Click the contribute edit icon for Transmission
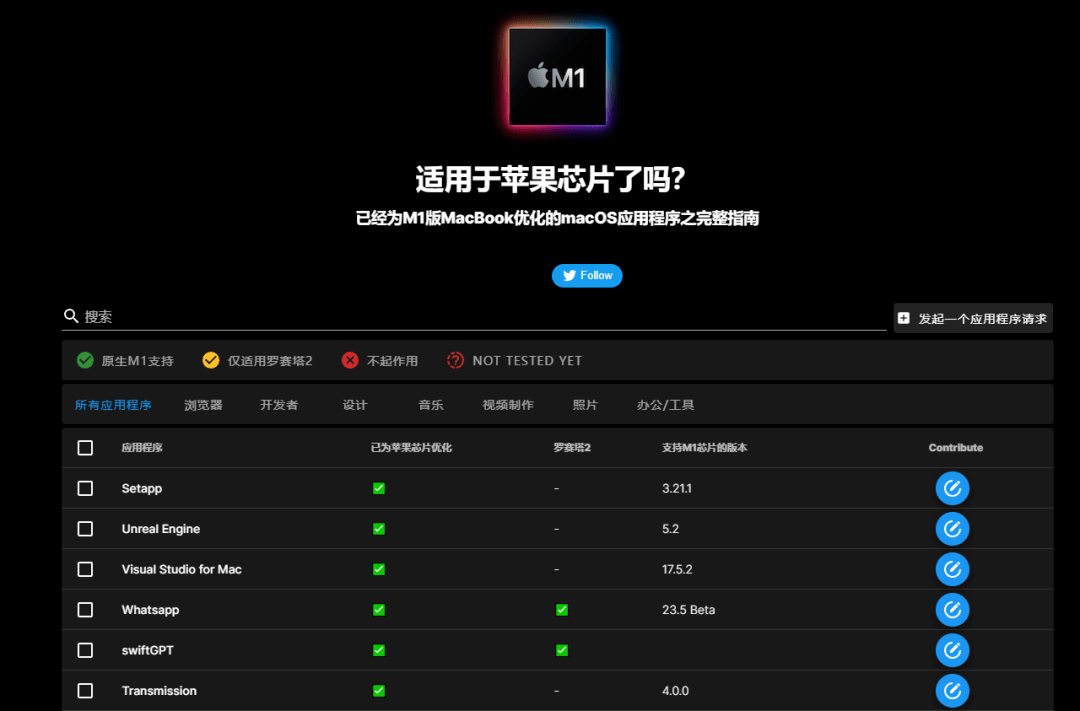The height and width of the screenshot is (711, 1080). click(x=952, y=690)
